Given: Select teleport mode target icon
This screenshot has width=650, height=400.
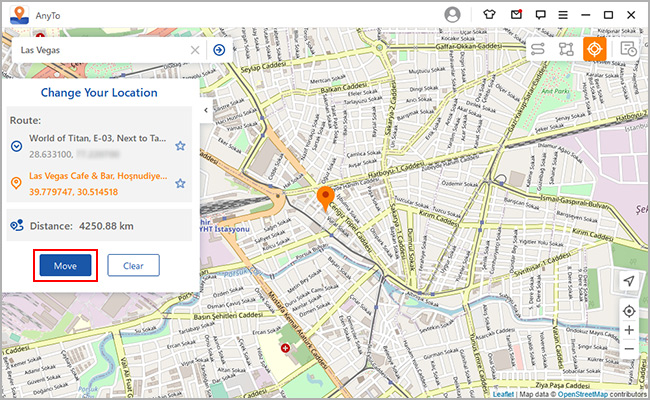Looking at the screenshot, I should pyautogui.click(x=594, y=49).
